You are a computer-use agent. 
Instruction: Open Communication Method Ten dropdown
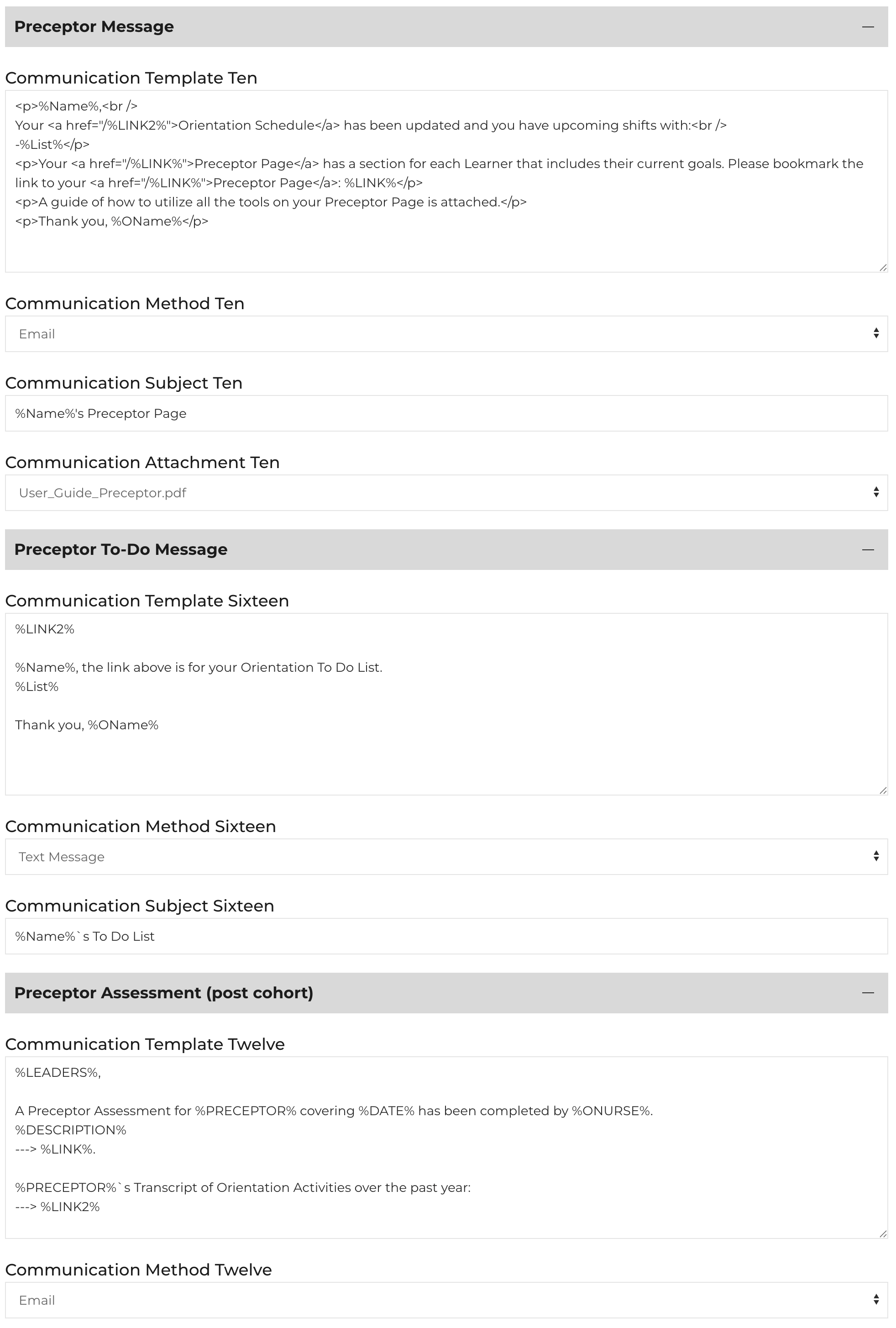click(446, 334)
